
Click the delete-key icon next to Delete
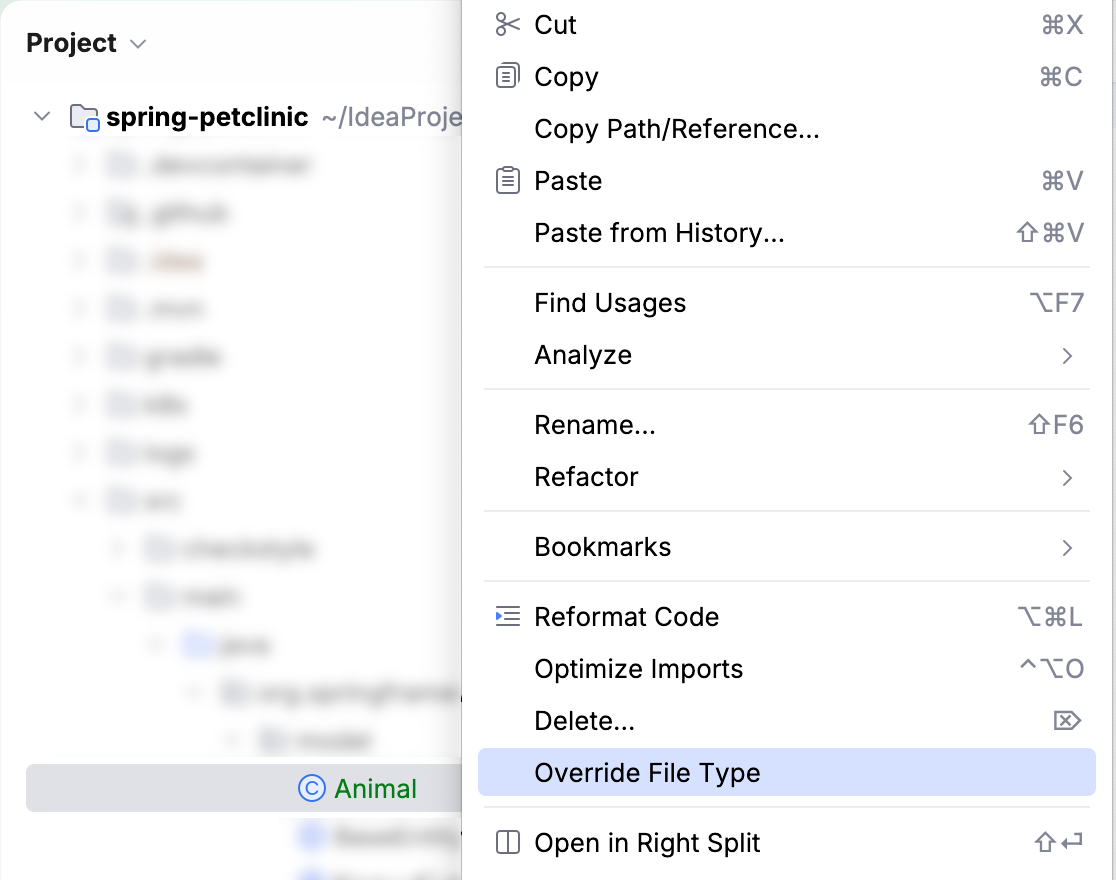click(1068, 720)
